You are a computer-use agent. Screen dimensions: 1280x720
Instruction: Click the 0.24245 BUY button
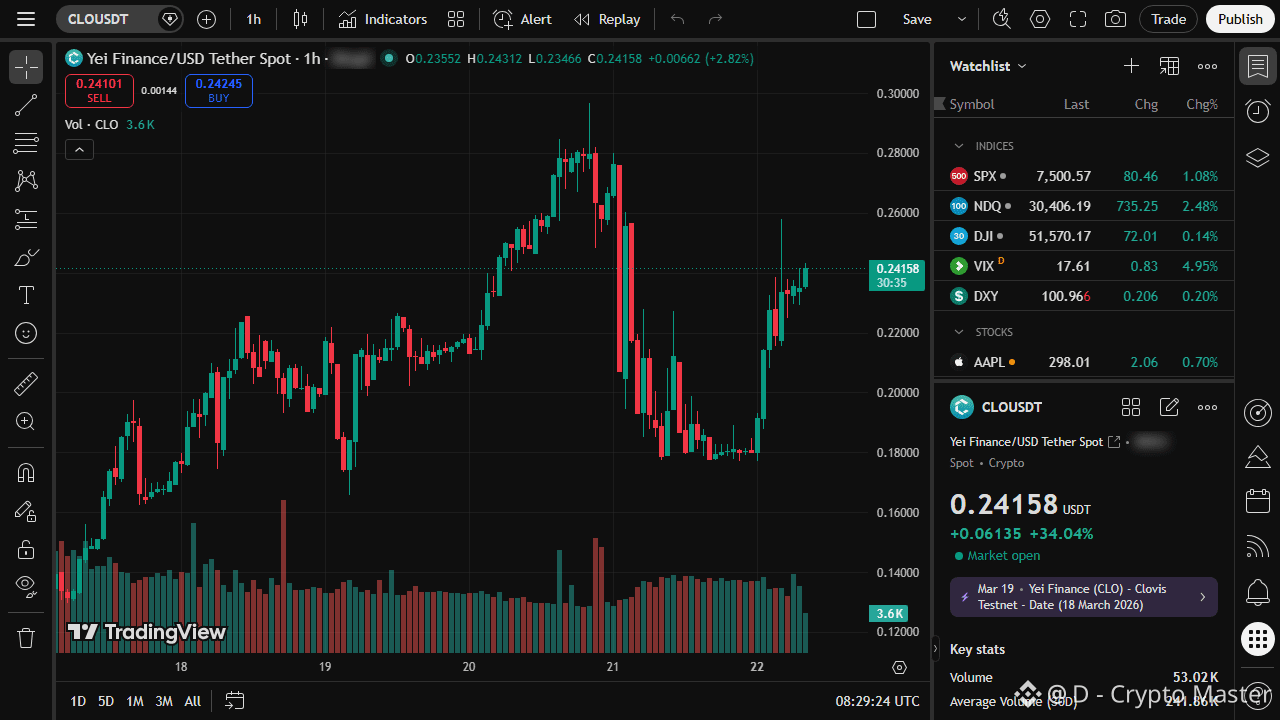(x=219, y=91)
